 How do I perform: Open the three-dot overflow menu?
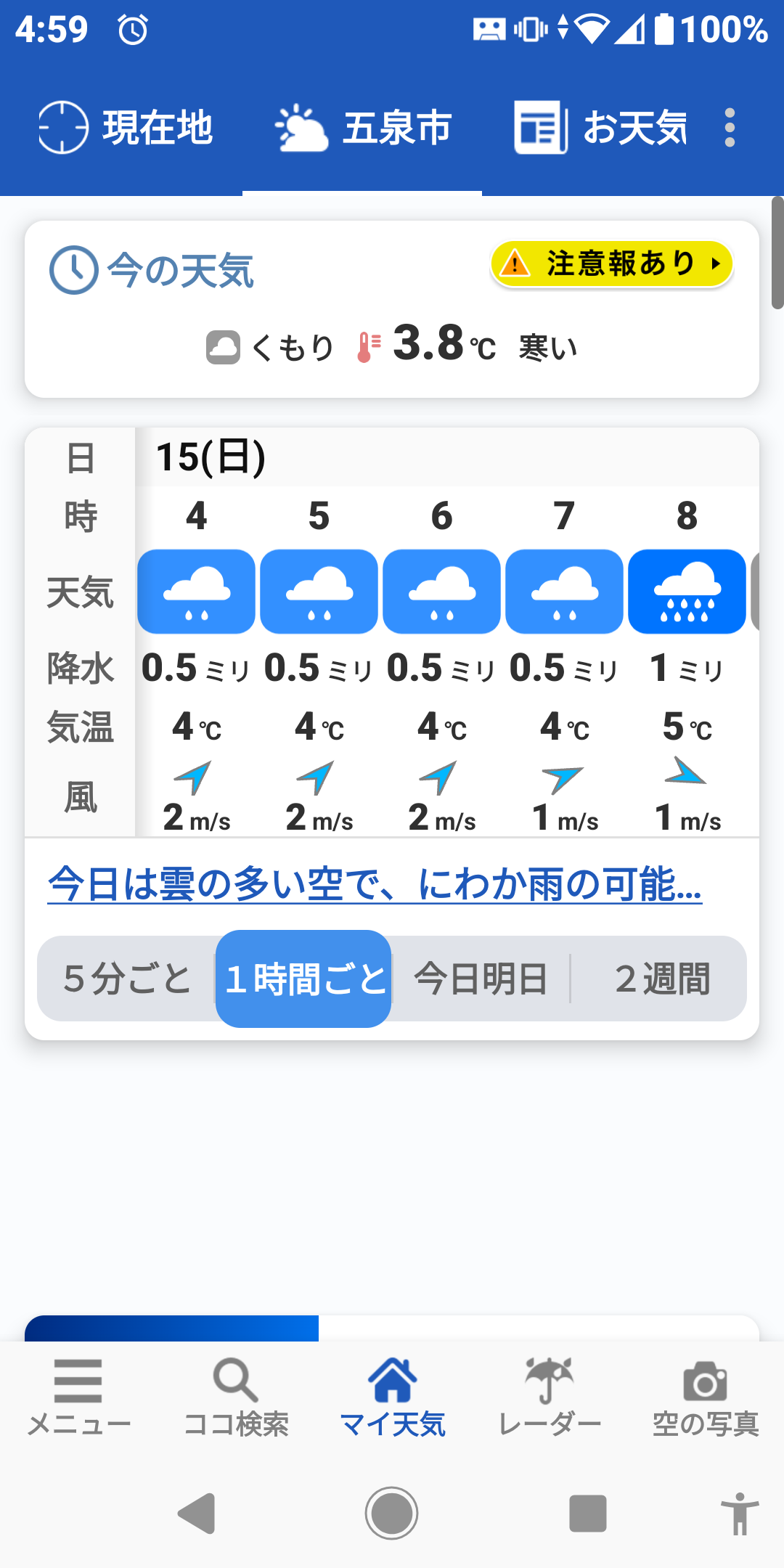click(x=730, y=128)
